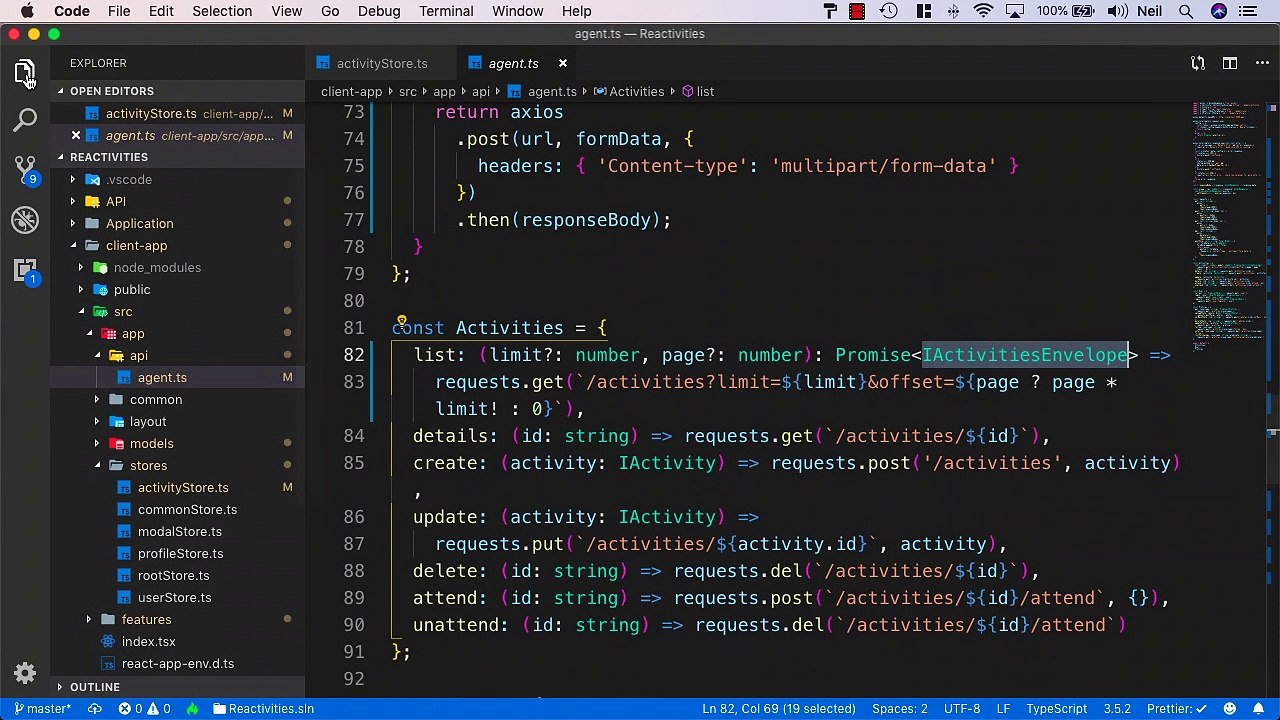1280x720 pixels.
Task: Open Source Control view with 9 changes
Action: tap(25, 170)
